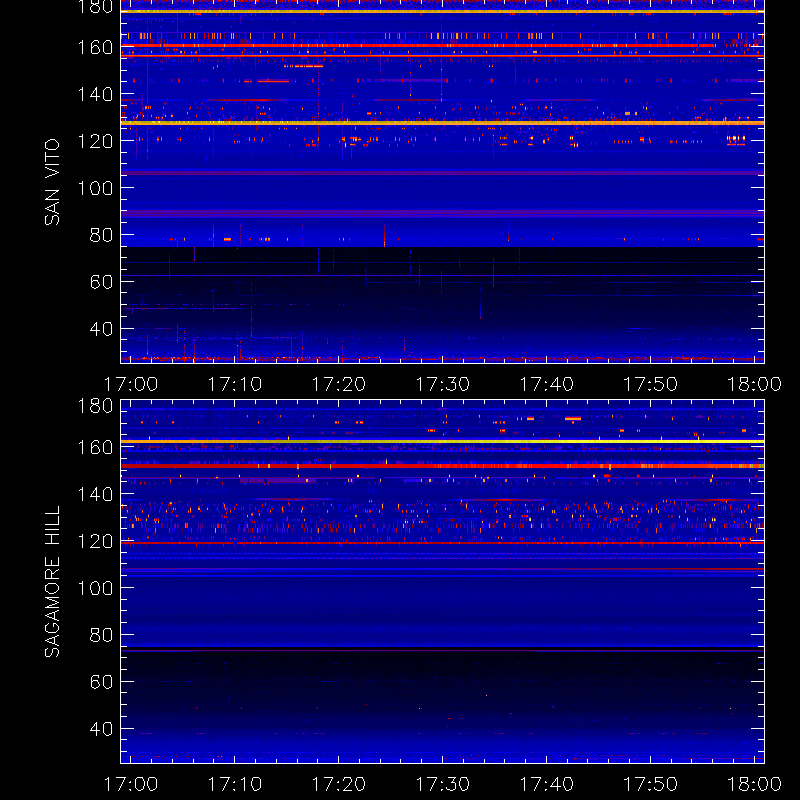Screen dimensions: 800x800
Task: Select the 100 frequency tick in SAN VITO plot
Action: point(95,188)
